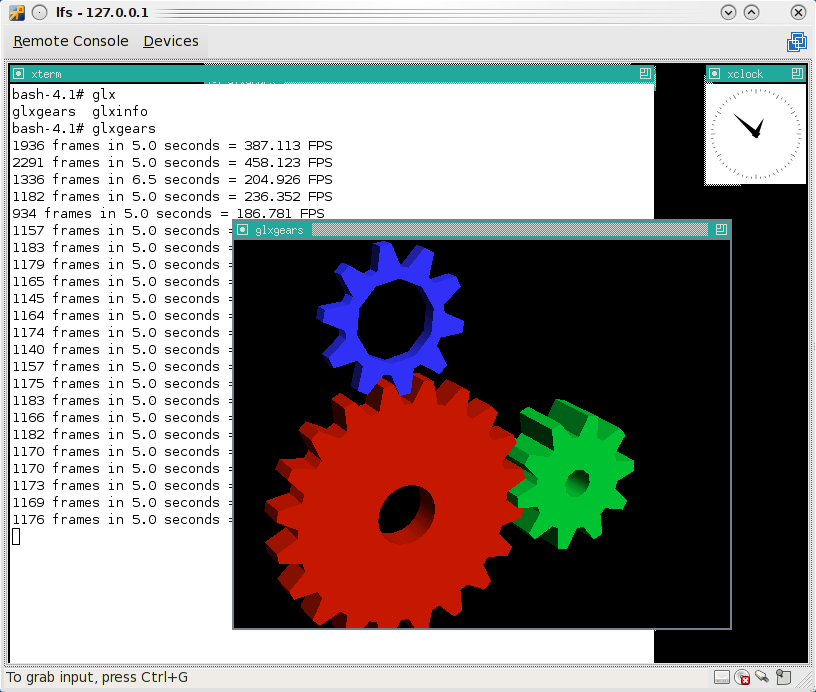
Task: Open the xclock window menu button
Action: coord(715,73)
